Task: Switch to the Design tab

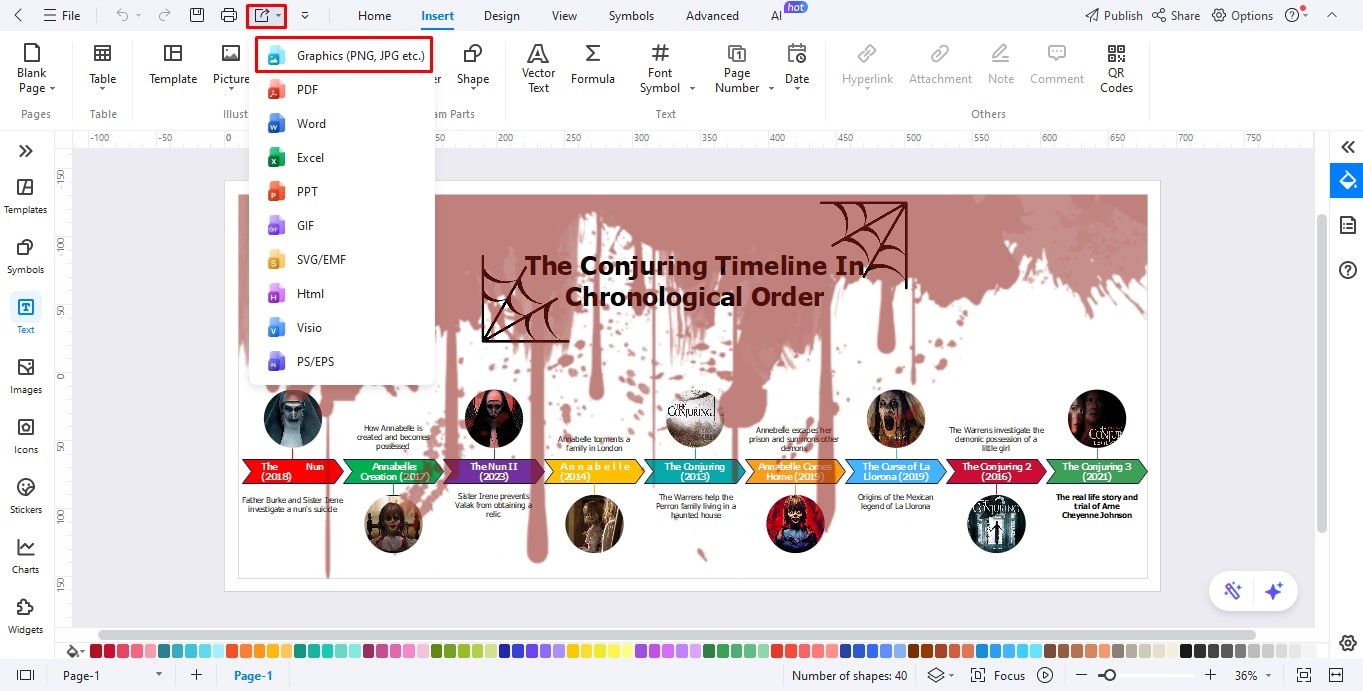Action: tap(501, 15)
